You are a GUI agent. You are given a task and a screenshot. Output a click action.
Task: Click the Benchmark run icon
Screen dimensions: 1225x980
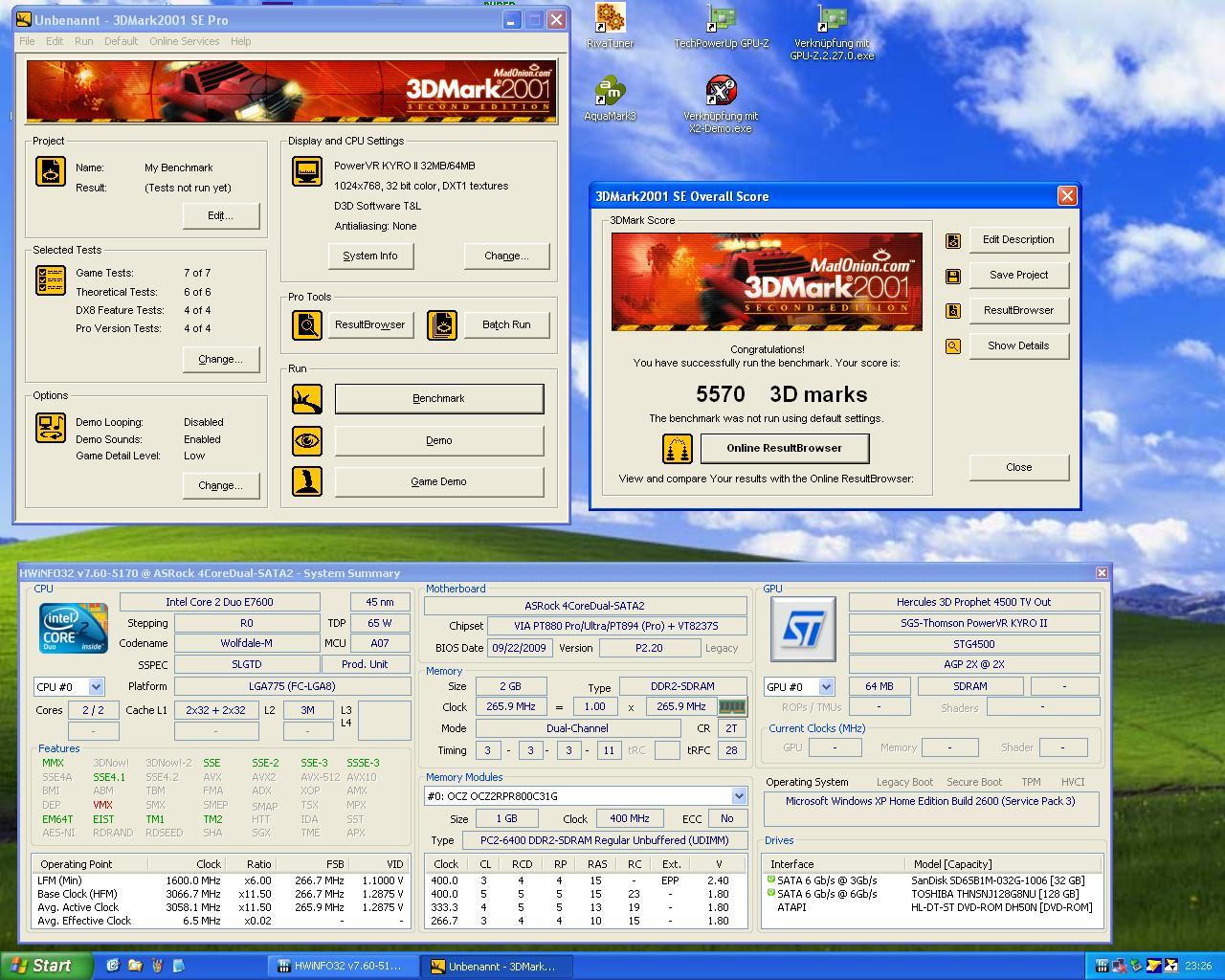307,399
